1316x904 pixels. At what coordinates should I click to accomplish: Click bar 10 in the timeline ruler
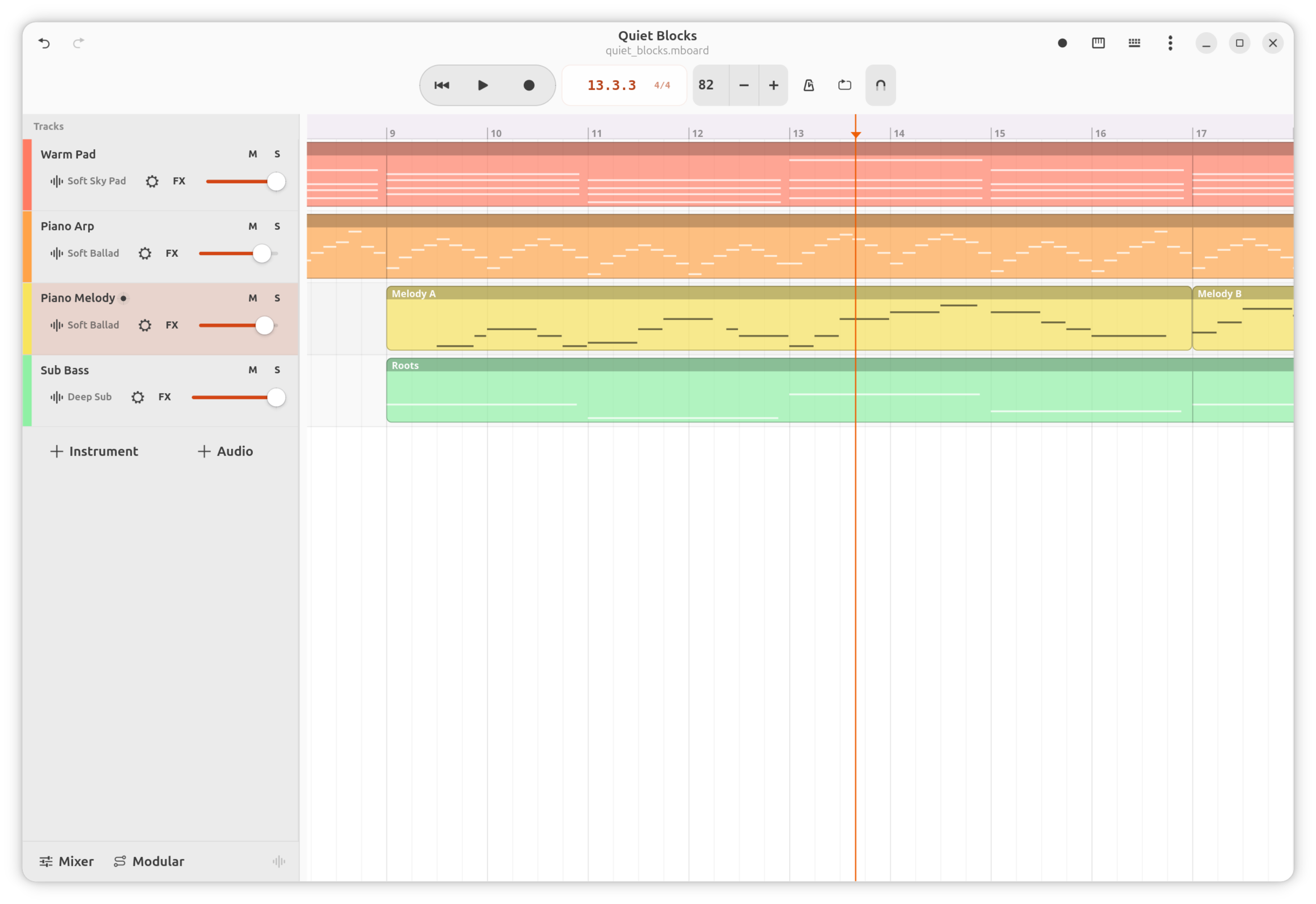click(496, 133)
